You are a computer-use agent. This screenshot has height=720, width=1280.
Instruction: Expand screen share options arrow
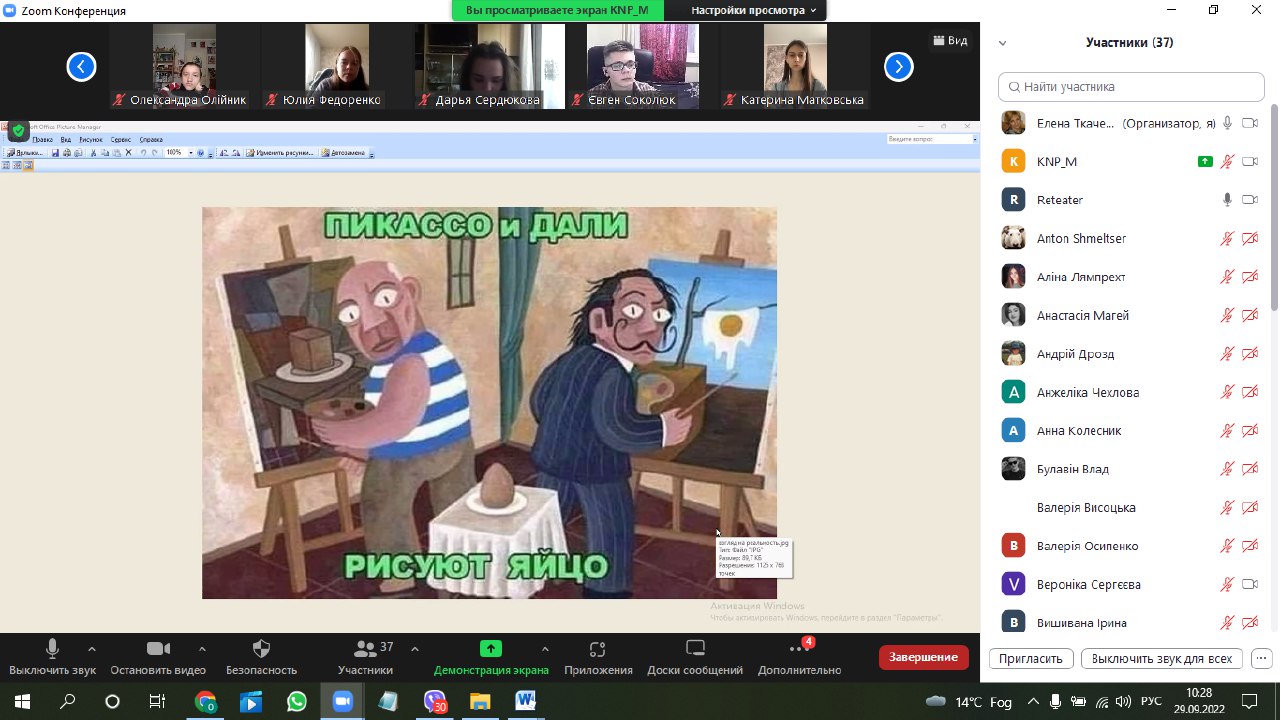point(545,648)
